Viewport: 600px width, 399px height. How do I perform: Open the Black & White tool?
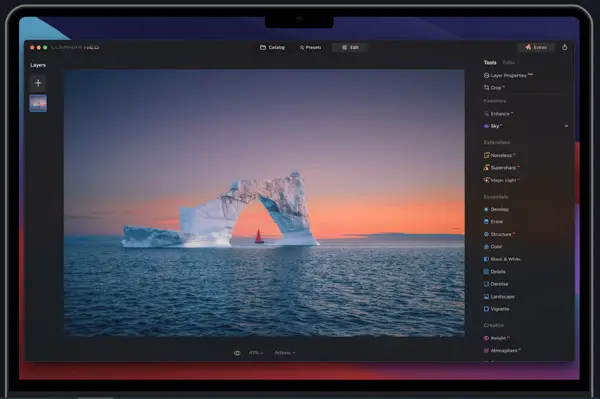pyautogui.click(x=502, y=259)
